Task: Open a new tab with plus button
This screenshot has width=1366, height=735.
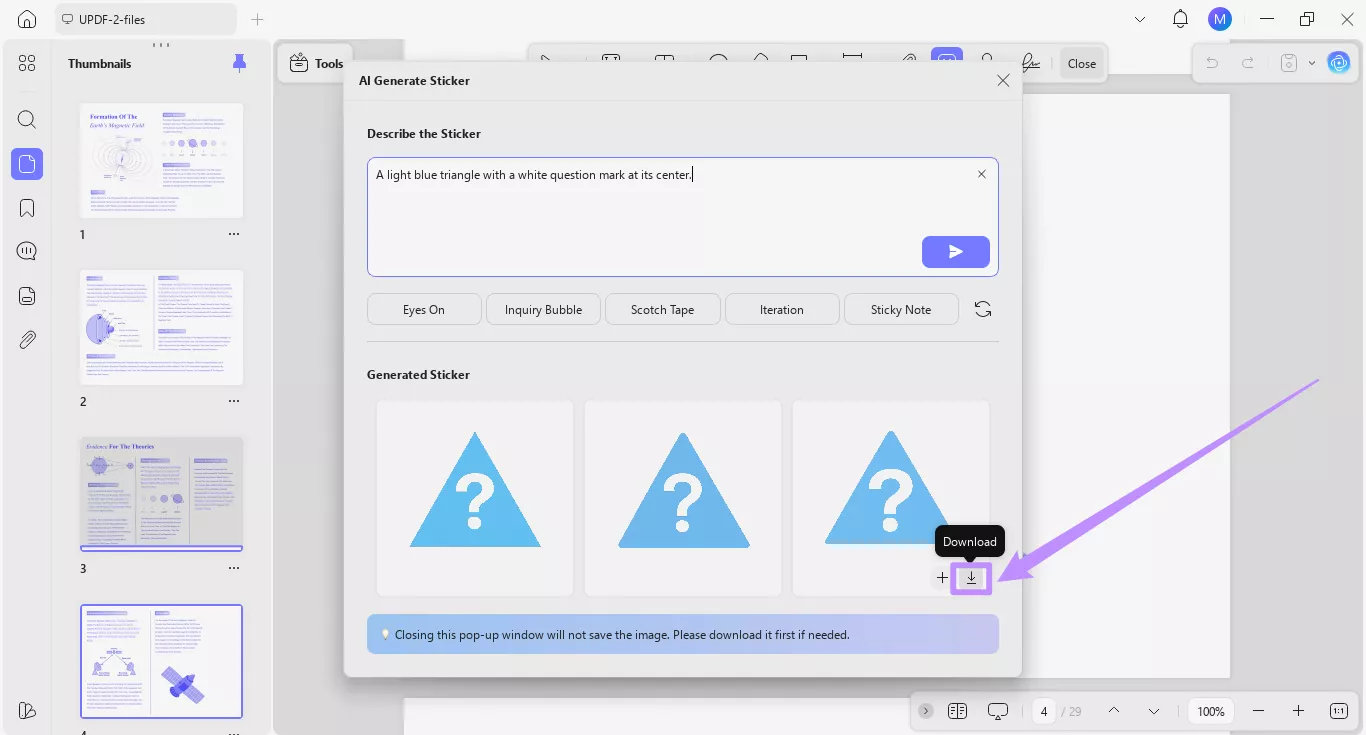Action: tap(257, 18)
